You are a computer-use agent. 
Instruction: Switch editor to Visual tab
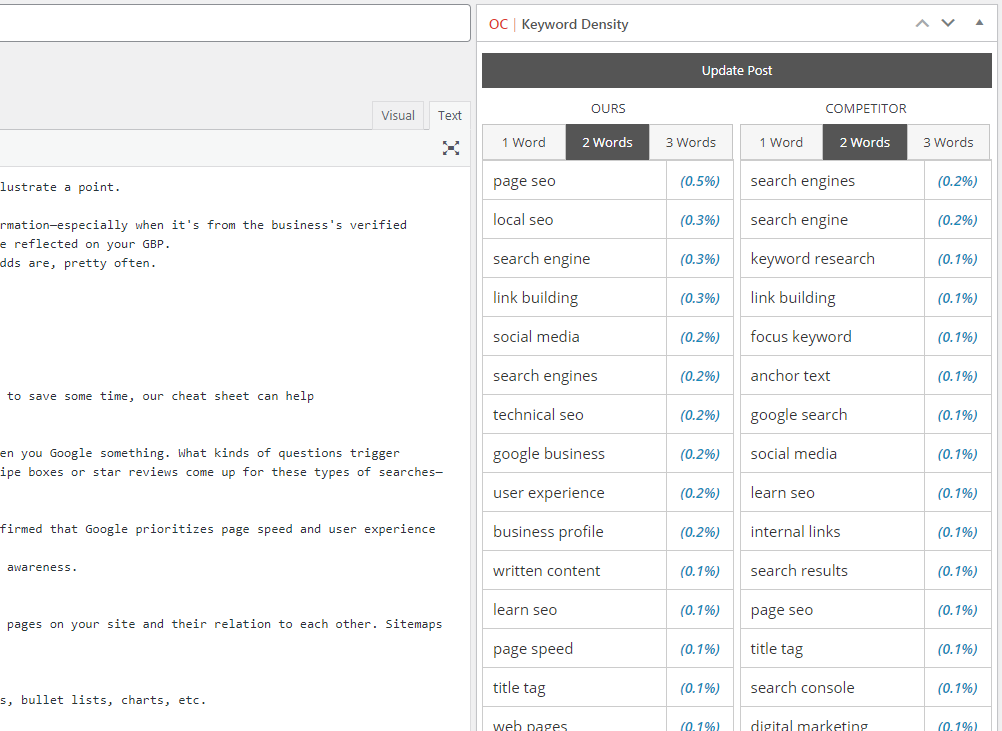(x=397, y=116)
